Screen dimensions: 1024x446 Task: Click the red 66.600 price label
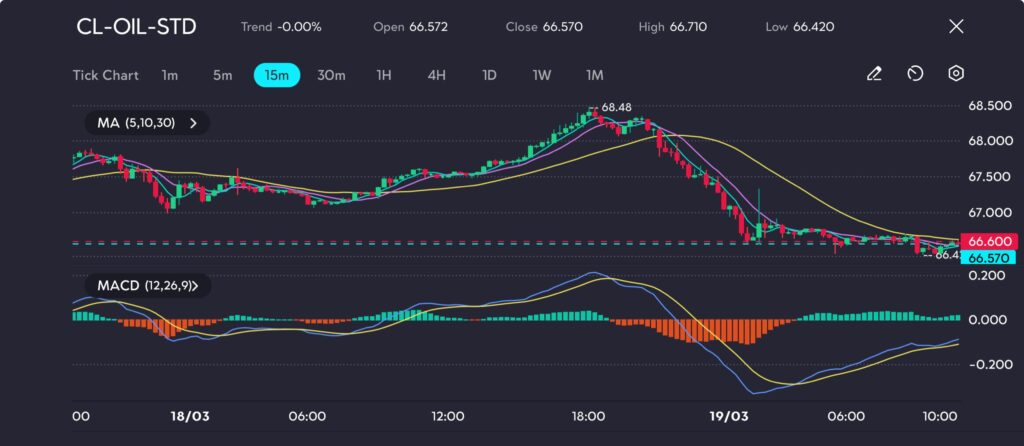point(988,242)
